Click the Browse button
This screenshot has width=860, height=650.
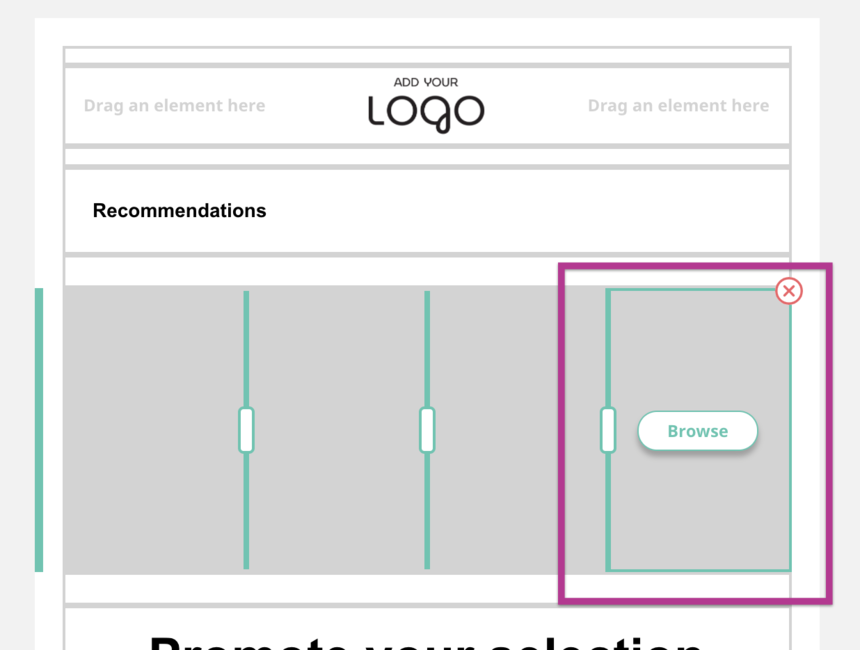click(697, 431)
